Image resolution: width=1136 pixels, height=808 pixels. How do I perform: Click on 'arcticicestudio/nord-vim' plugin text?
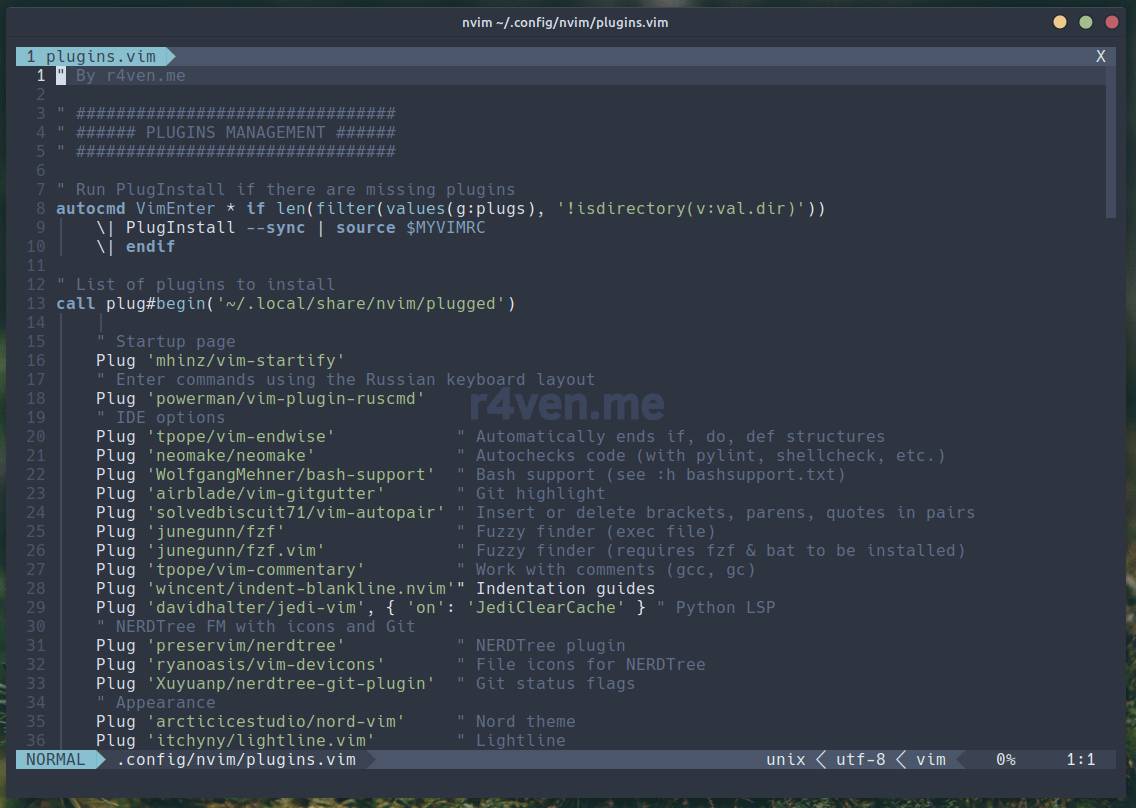(275, 721)
